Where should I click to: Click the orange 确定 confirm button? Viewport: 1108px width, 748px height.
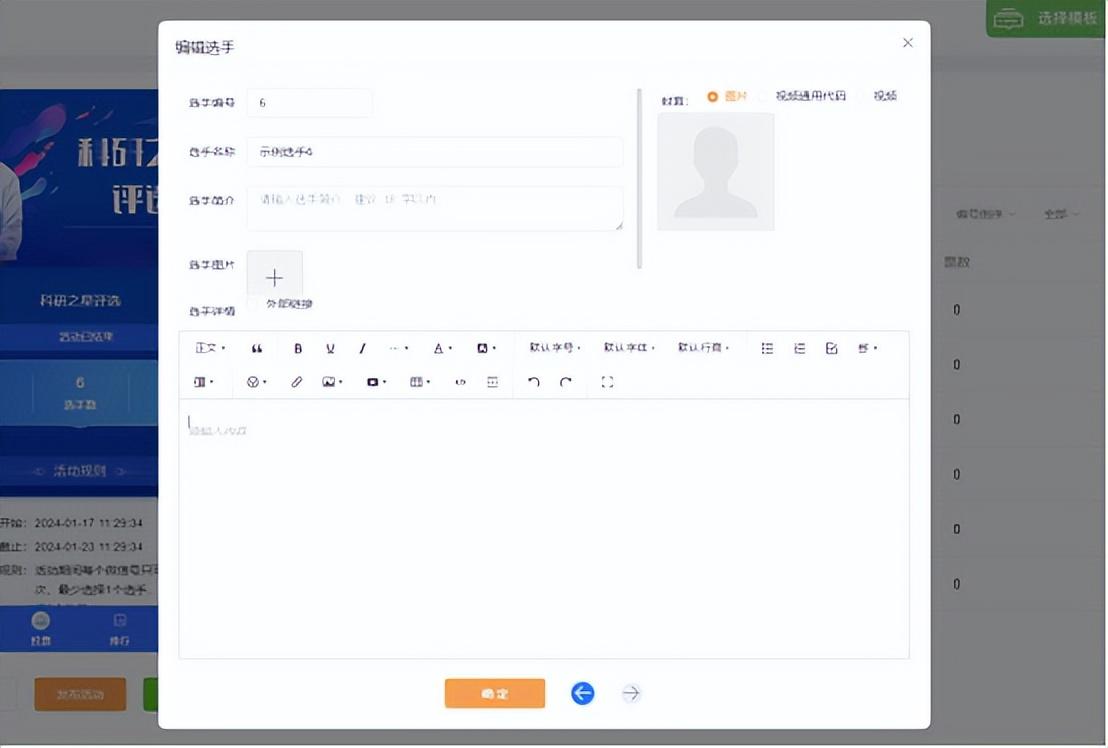pyautogui.click(x=495, y=693)
